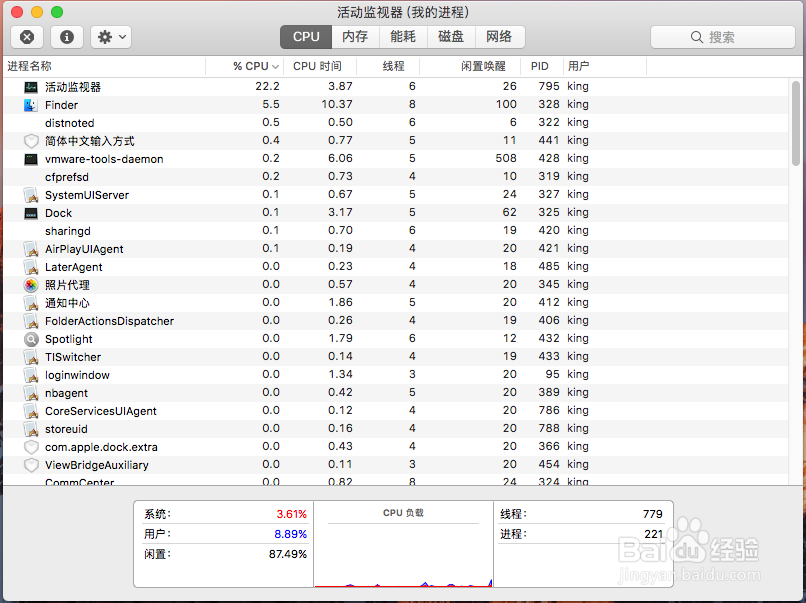Select the 活动监视器 process icon
The width and height of the screenshot is (806, 603).
pyautogui.click(x=31, y=87)
